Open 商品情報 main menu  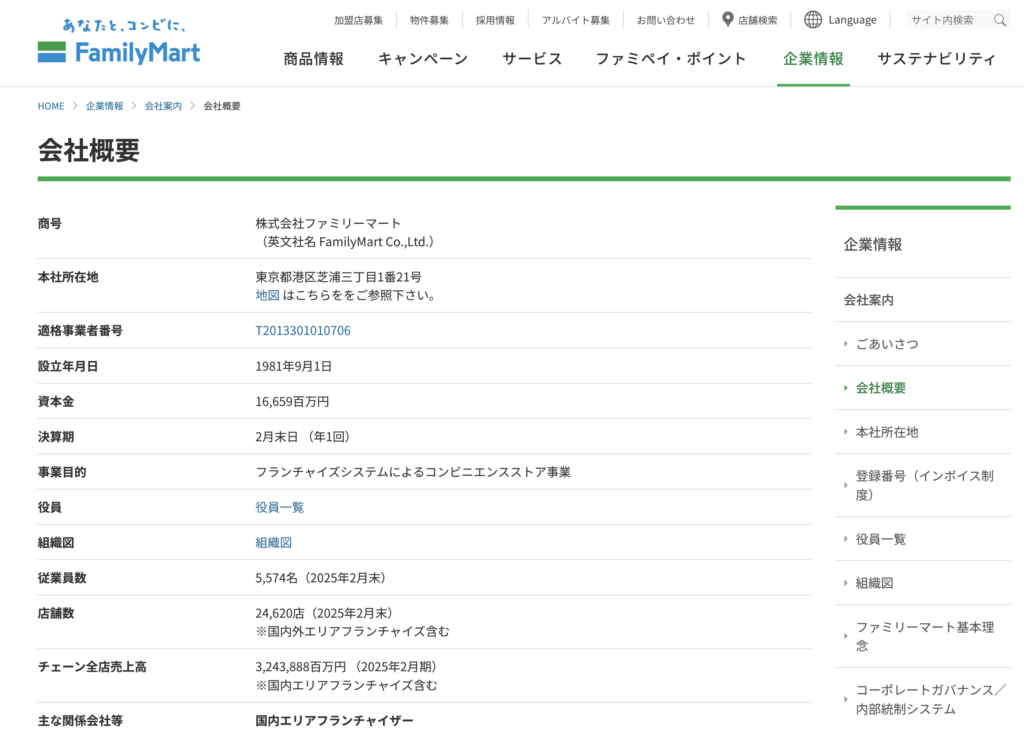(313, 59)
